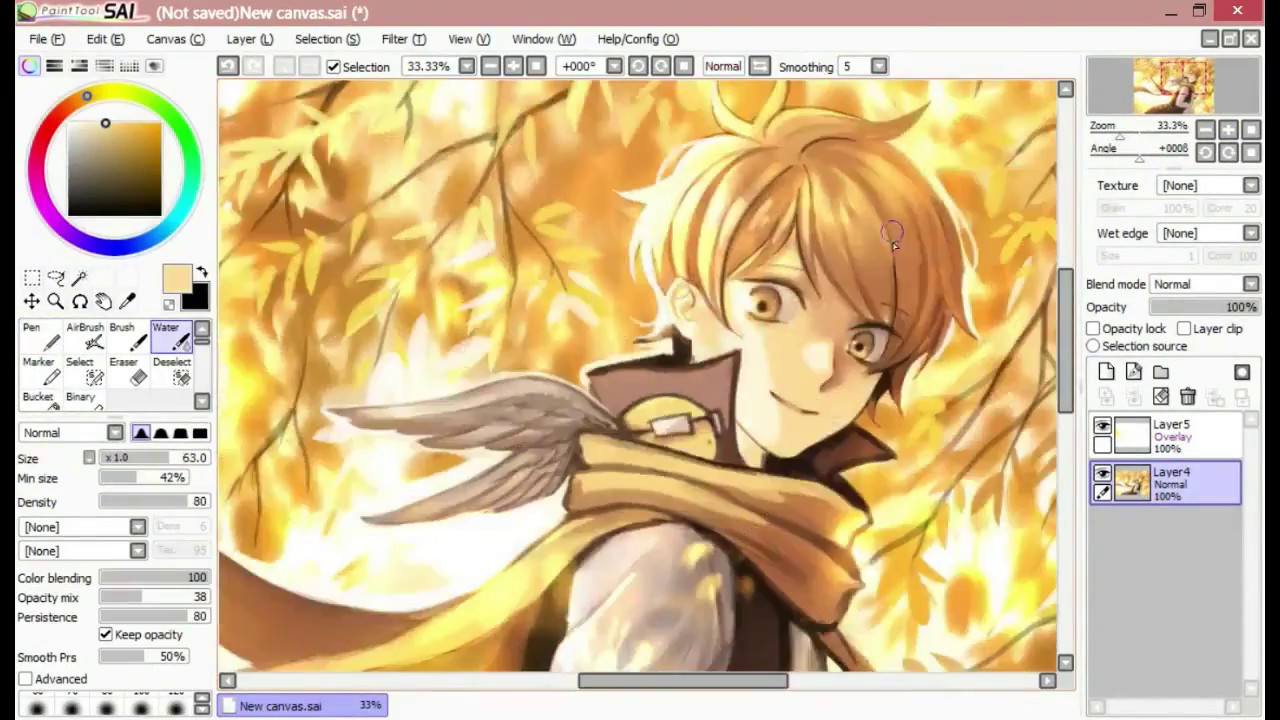Undo the last action in toolbar
The width and height of the screenshot is (1280, 720).
[228, 66]
